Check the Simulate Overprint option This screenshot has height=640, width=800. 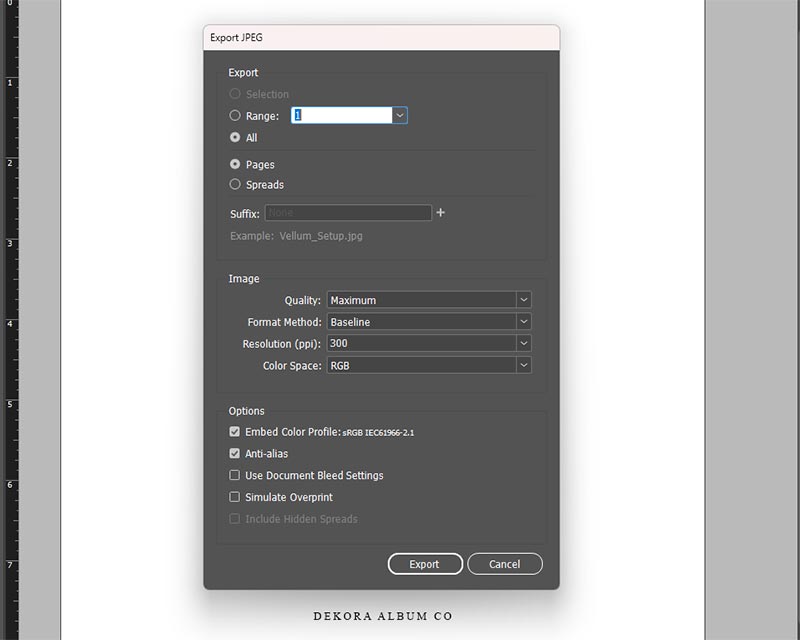click(x=235, y=497)
